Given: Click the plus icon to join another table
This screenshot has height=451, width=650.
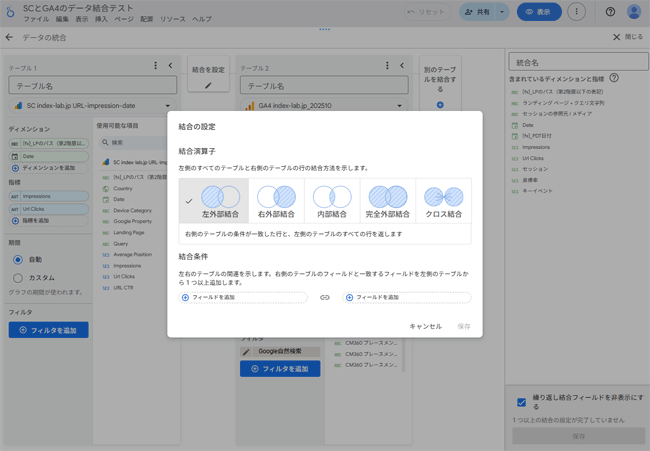Looking at the screenshot, I should tap(440, 105).
